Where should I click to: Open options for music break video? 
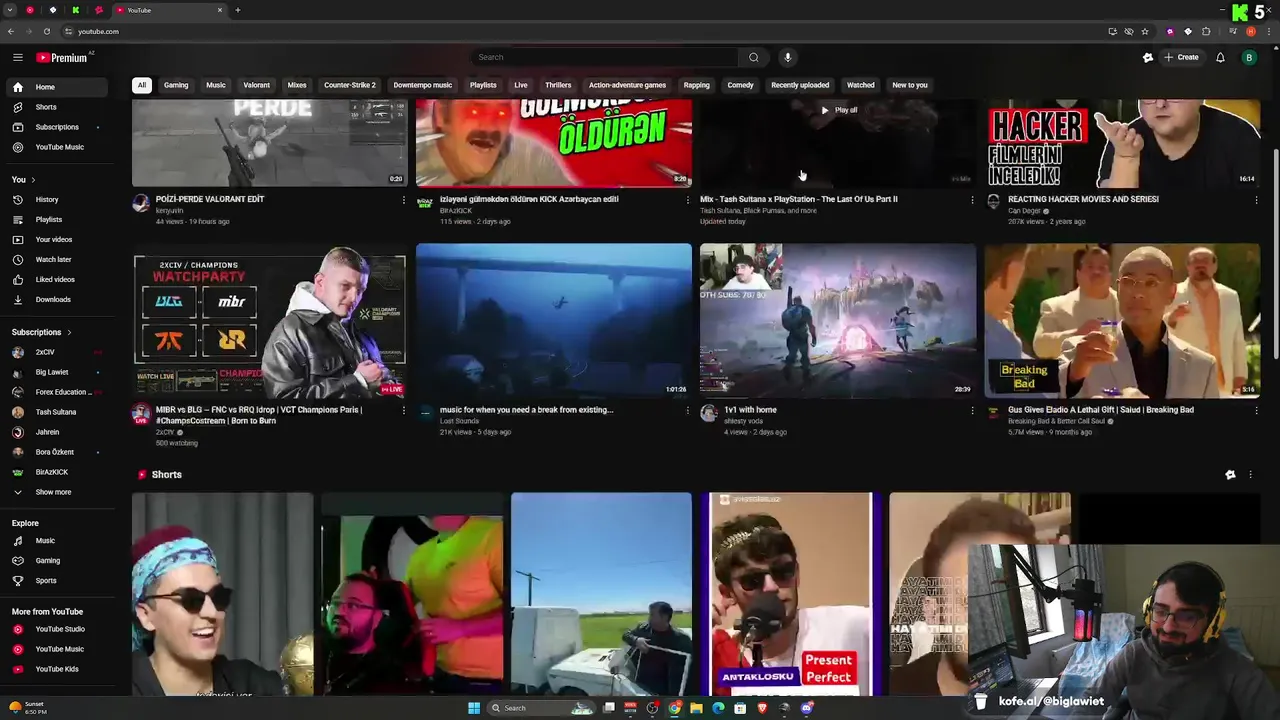688,410
